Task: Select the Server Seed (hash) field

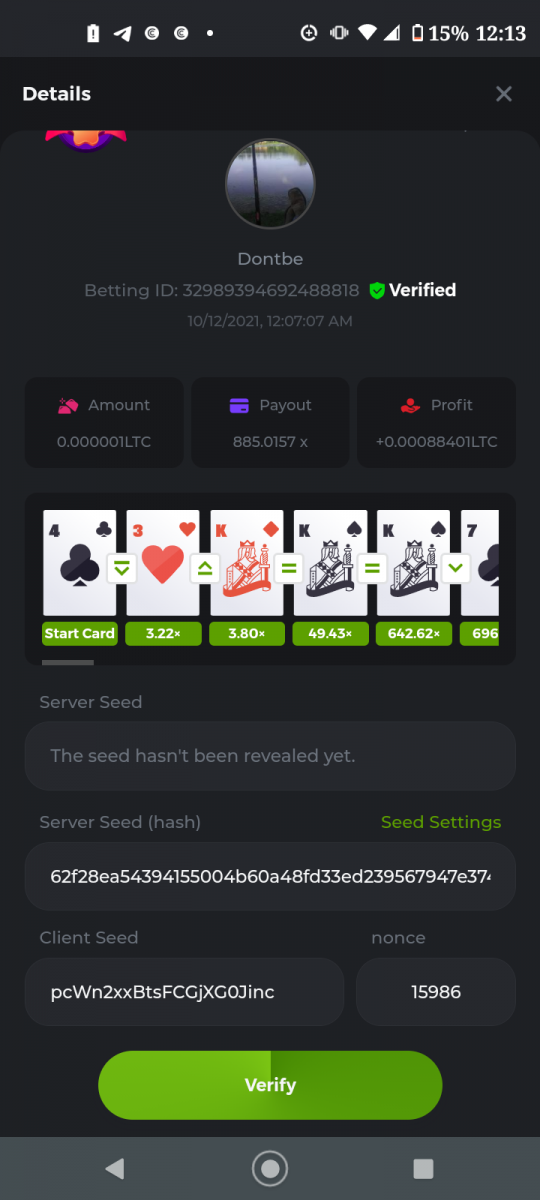Action: coord(270,876)
